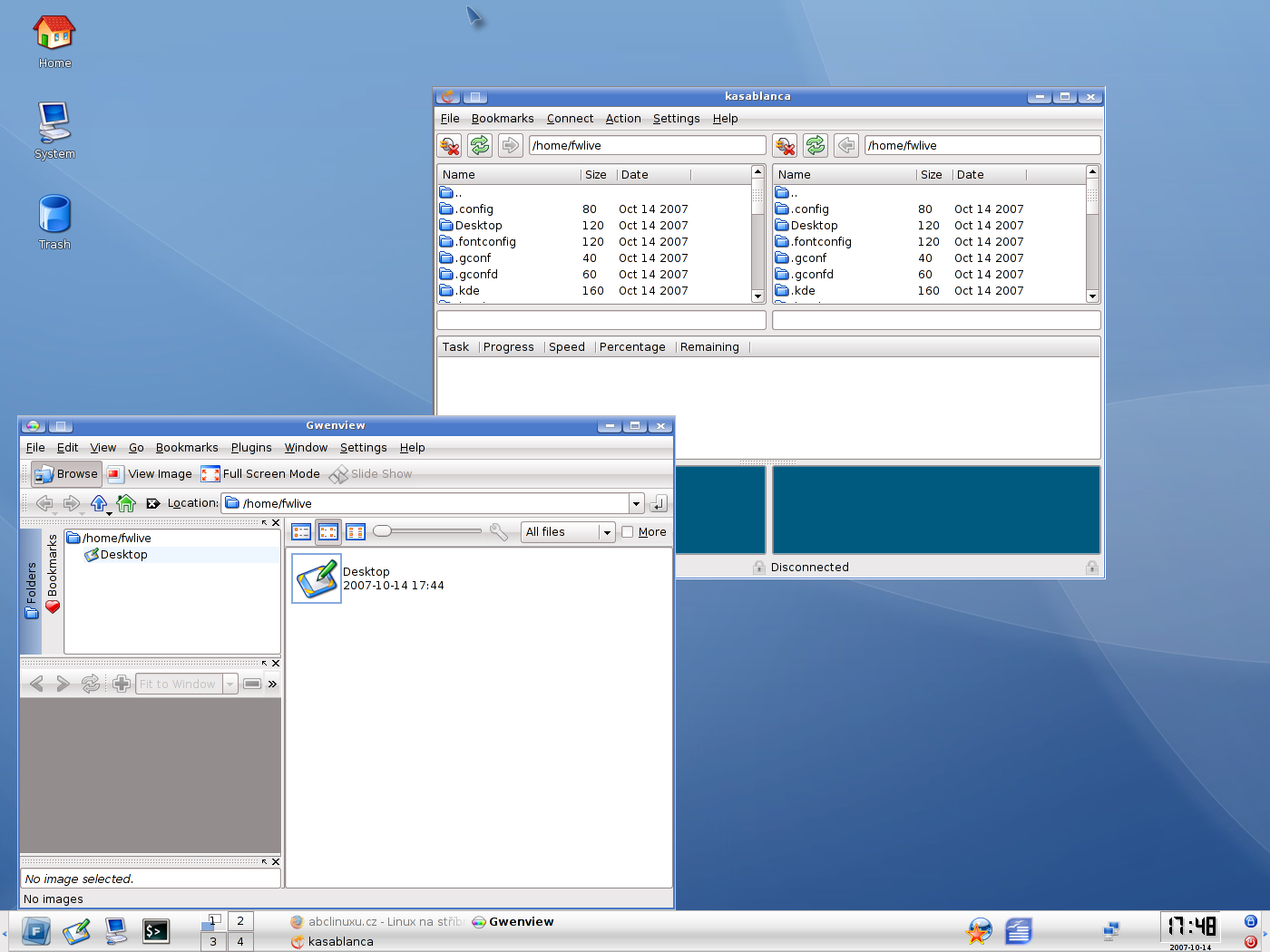Click the zoom in plus icon in preview panel

(x=122, y=684)
